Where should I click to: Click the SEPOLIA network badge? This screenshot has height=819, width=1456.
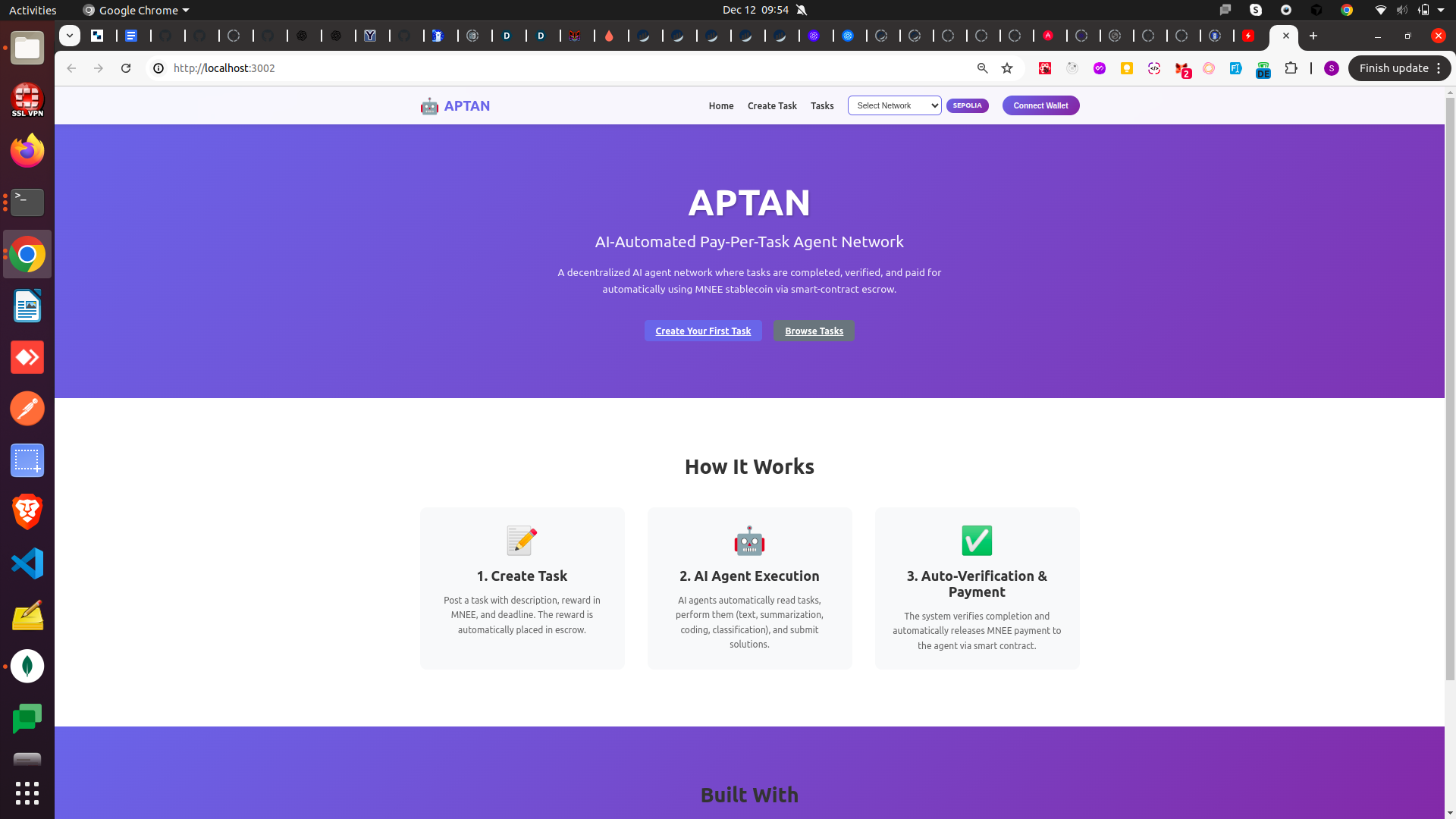[x=967, y=105]
